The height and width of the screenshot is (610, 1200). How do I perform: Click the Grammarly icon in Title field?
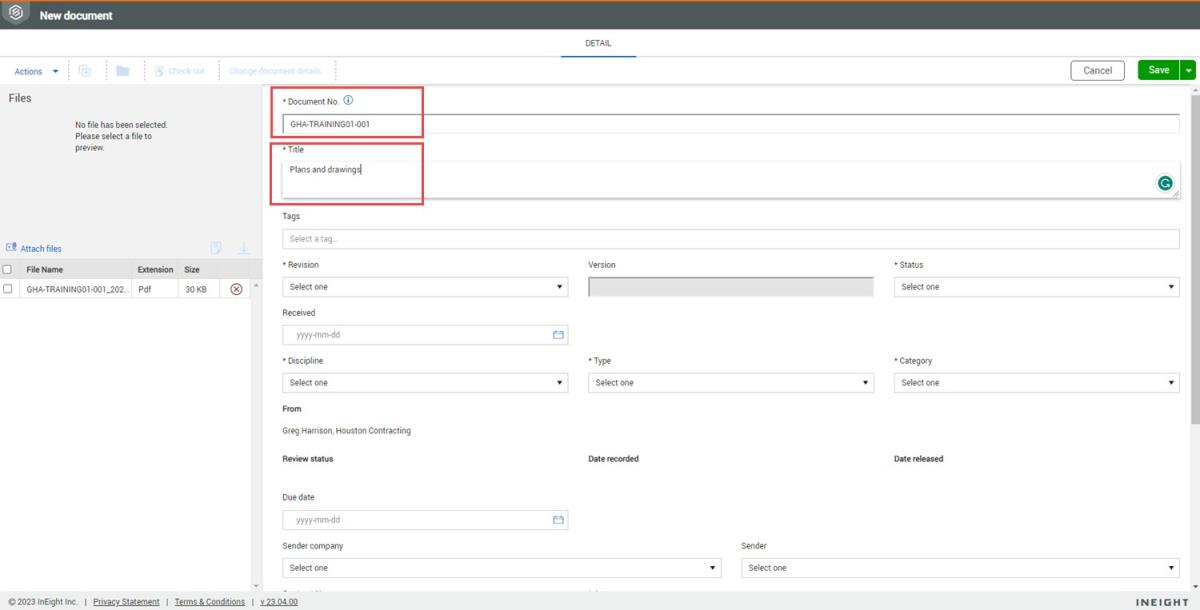(1165, 183)
